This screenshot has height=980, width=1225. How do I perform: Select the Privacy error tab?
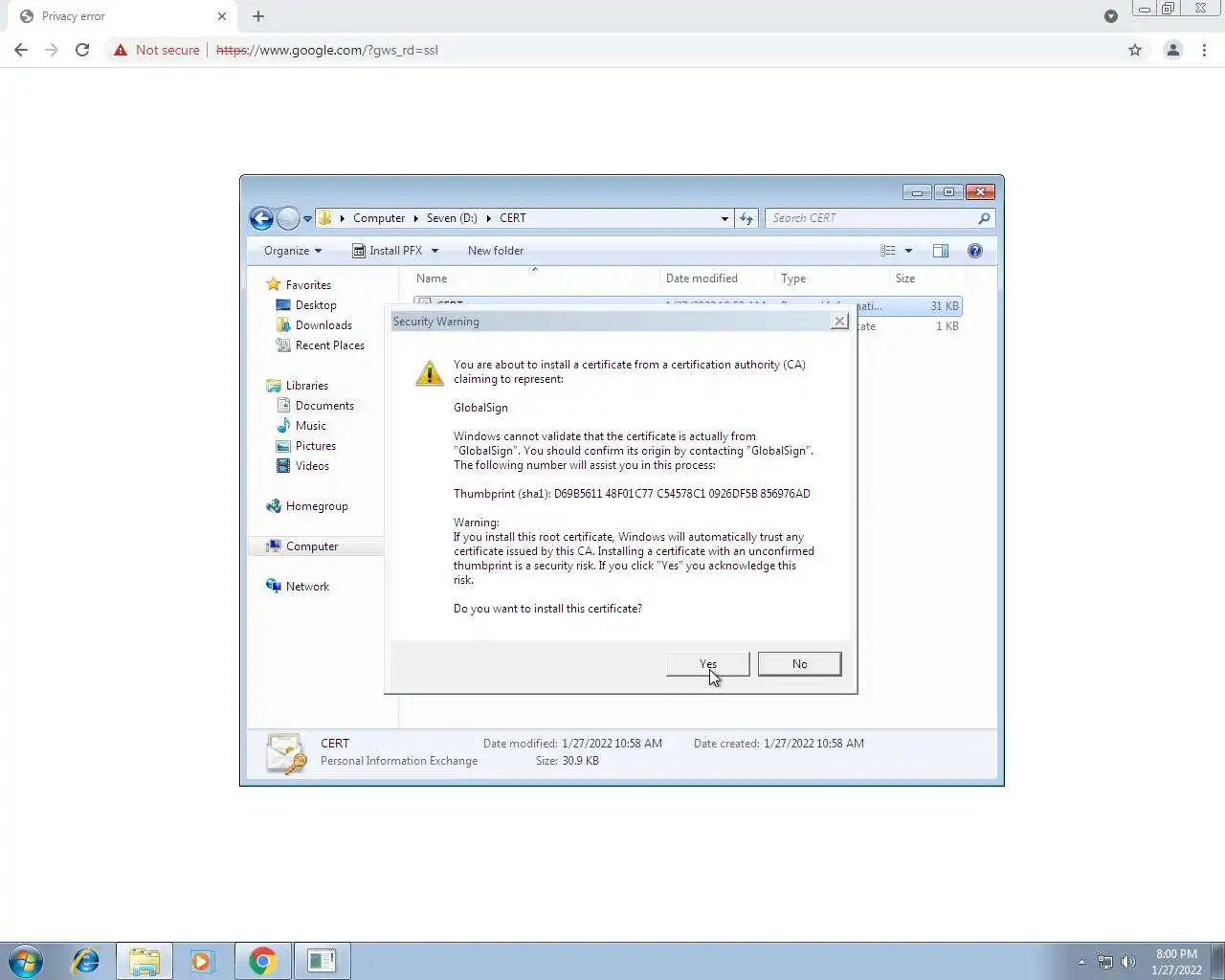tap(122, 16)
